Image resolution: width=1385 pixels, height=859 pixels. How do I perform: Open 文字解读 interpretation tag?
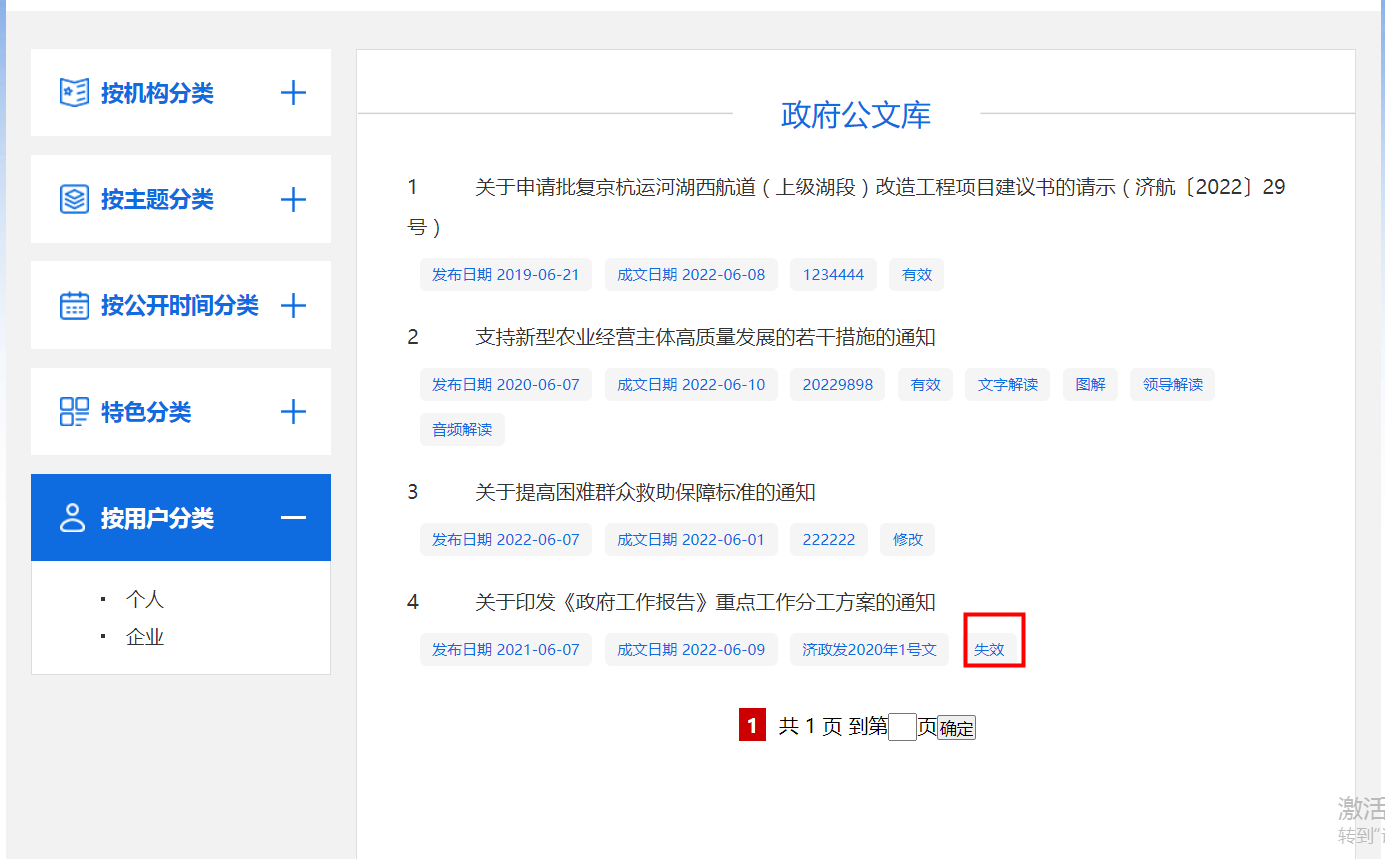coord(1007,385)
